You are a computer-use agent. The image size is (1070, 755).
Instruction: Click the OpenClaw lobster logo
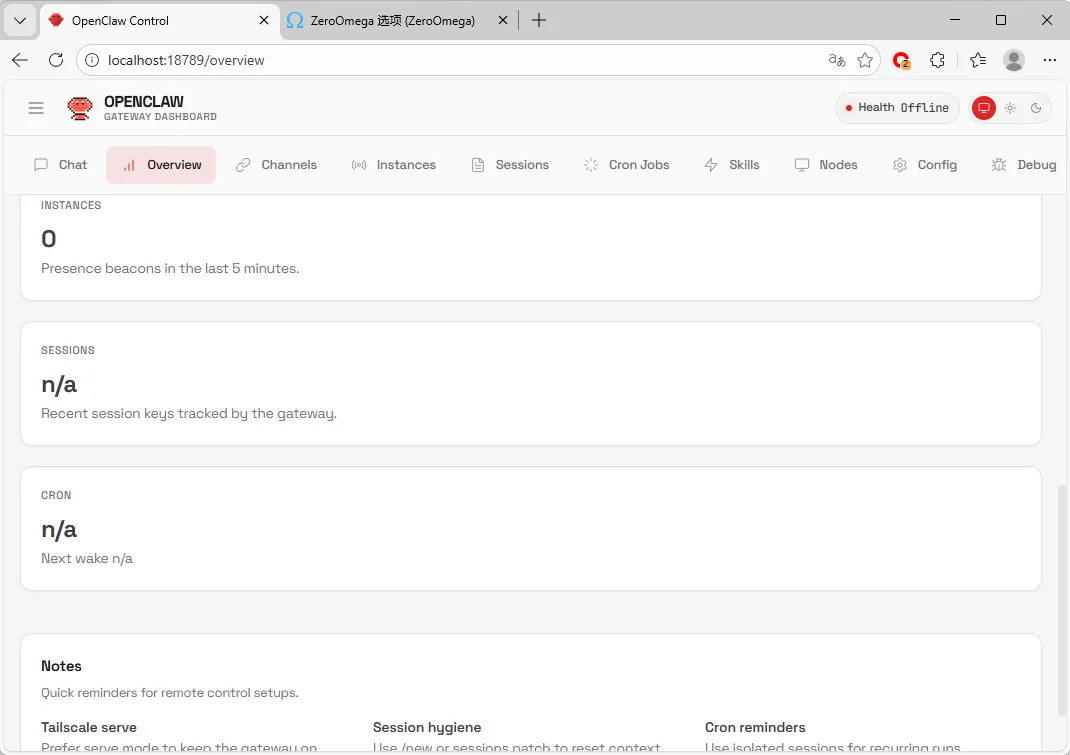pos(80,108)
